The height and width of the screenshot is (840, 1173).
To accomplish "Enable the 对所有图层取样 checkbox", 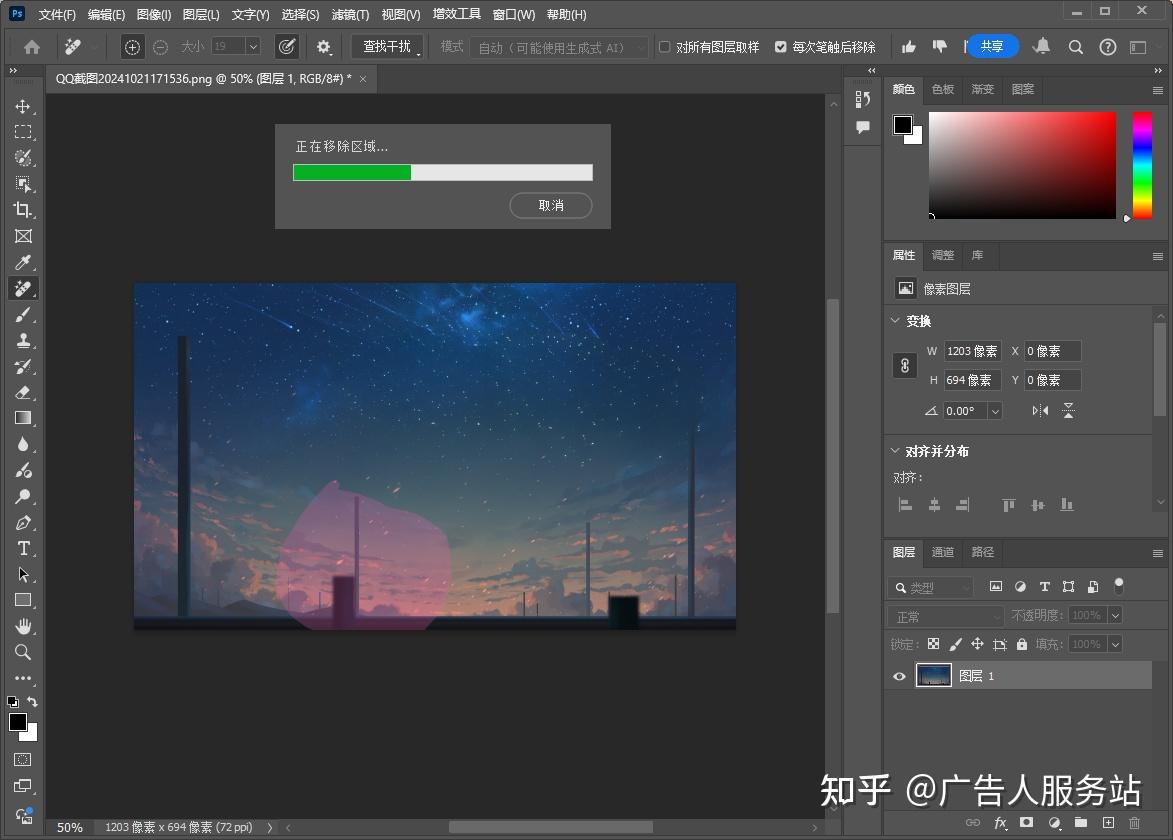I will [x=665, y=46].
